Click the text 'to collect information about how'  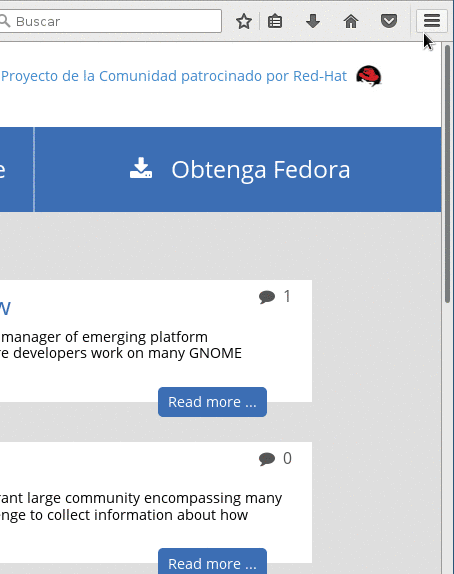tap(139, 515)
